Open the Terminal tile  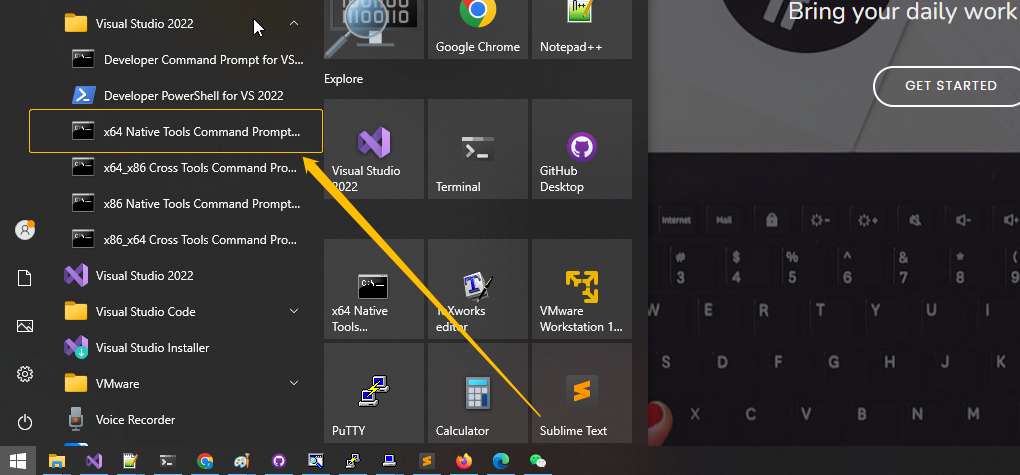[477, 149]
